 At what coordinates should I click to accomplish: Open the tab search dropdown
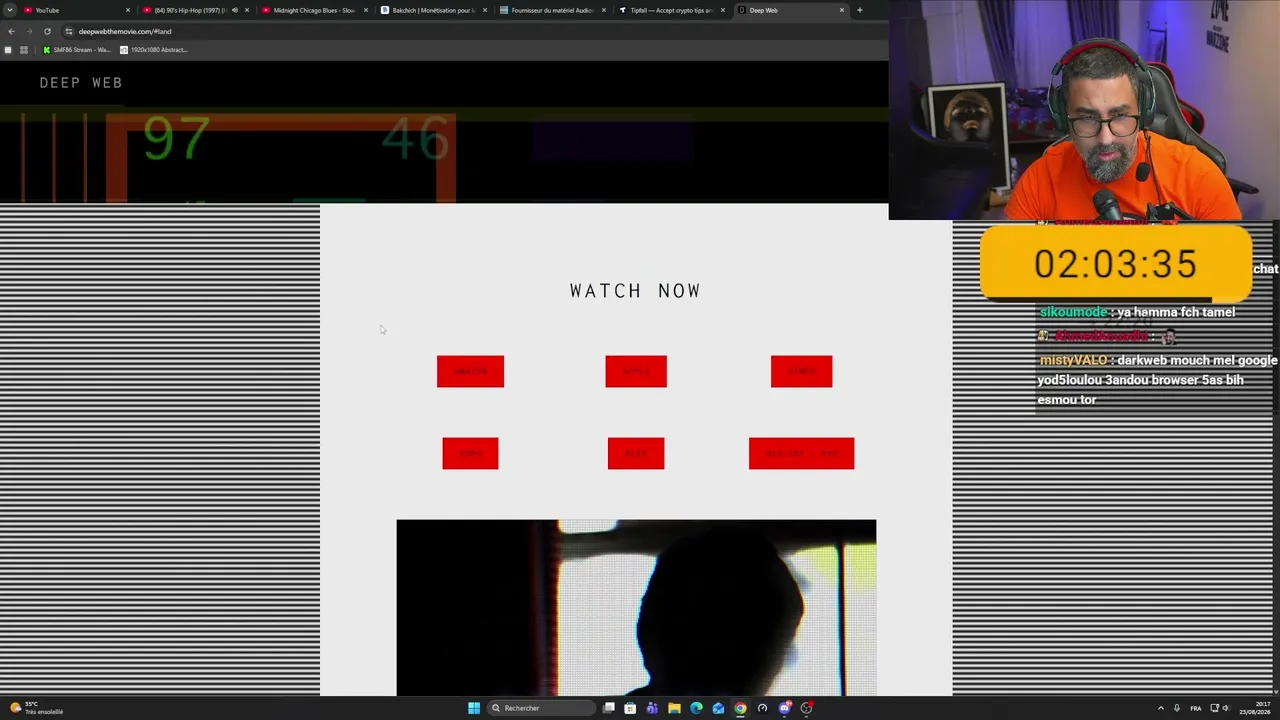8,10
